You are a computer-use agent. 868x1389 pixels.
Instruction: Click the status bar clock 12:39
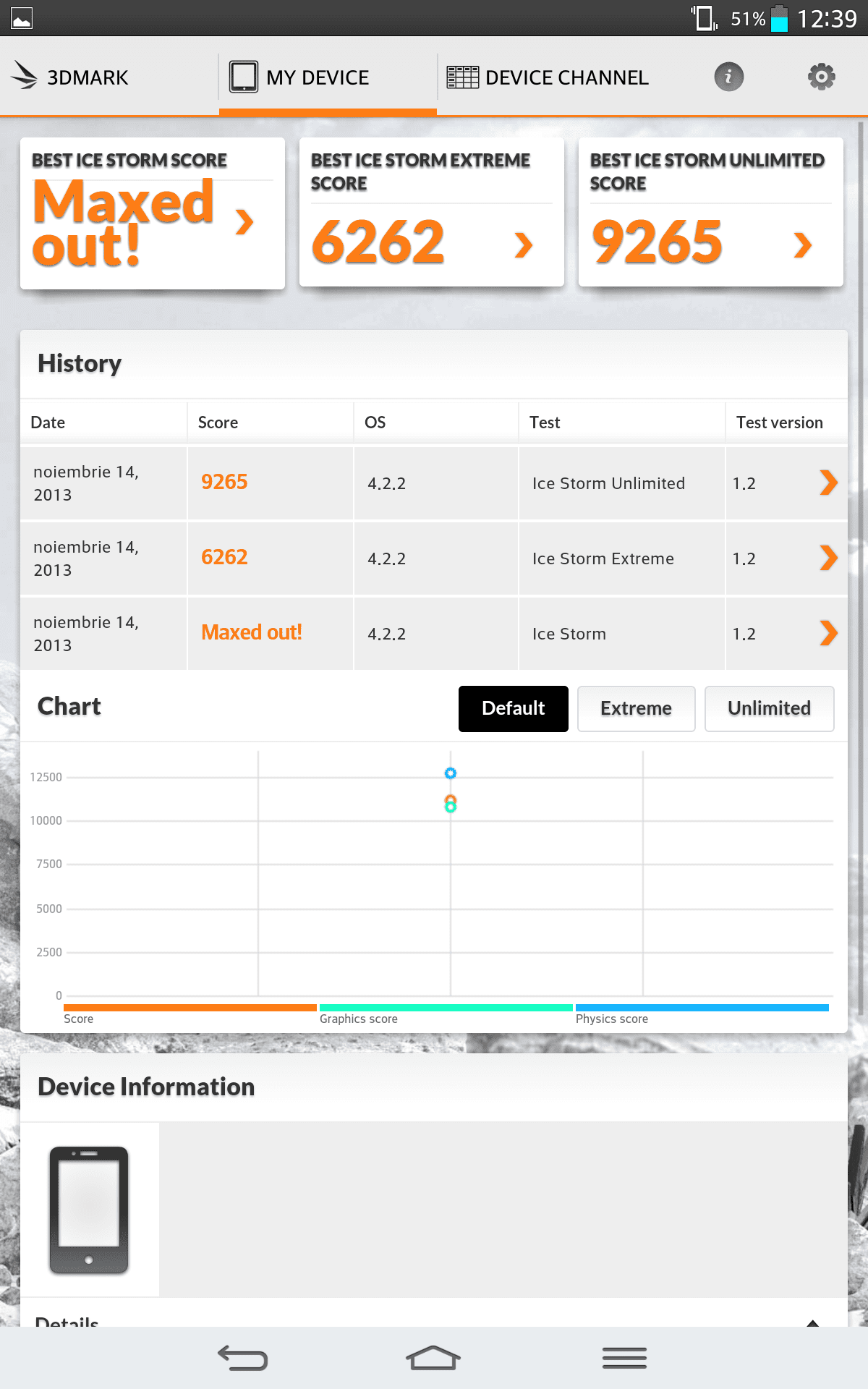pyautogui.click(x=827, y=18)
